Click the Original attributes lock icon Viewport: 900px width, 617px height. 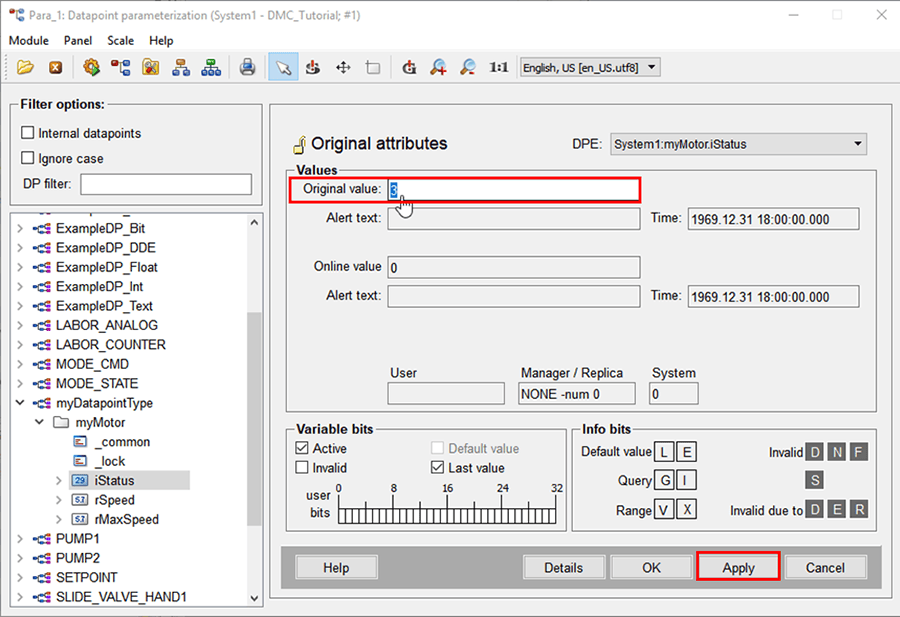click(x=299, y=145)
